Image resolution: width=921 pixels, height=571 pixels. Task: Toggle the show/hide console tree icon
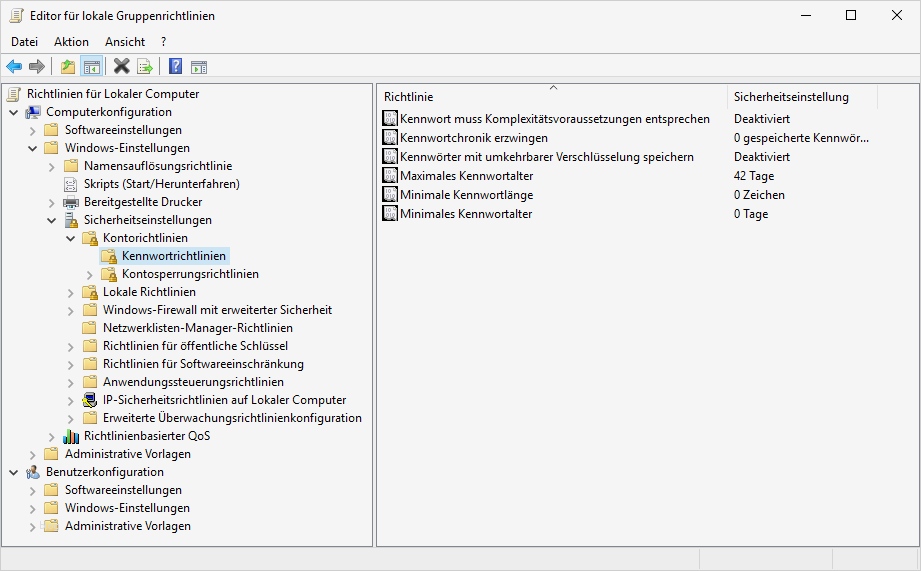pyautogui.click(x=91, y=67)
